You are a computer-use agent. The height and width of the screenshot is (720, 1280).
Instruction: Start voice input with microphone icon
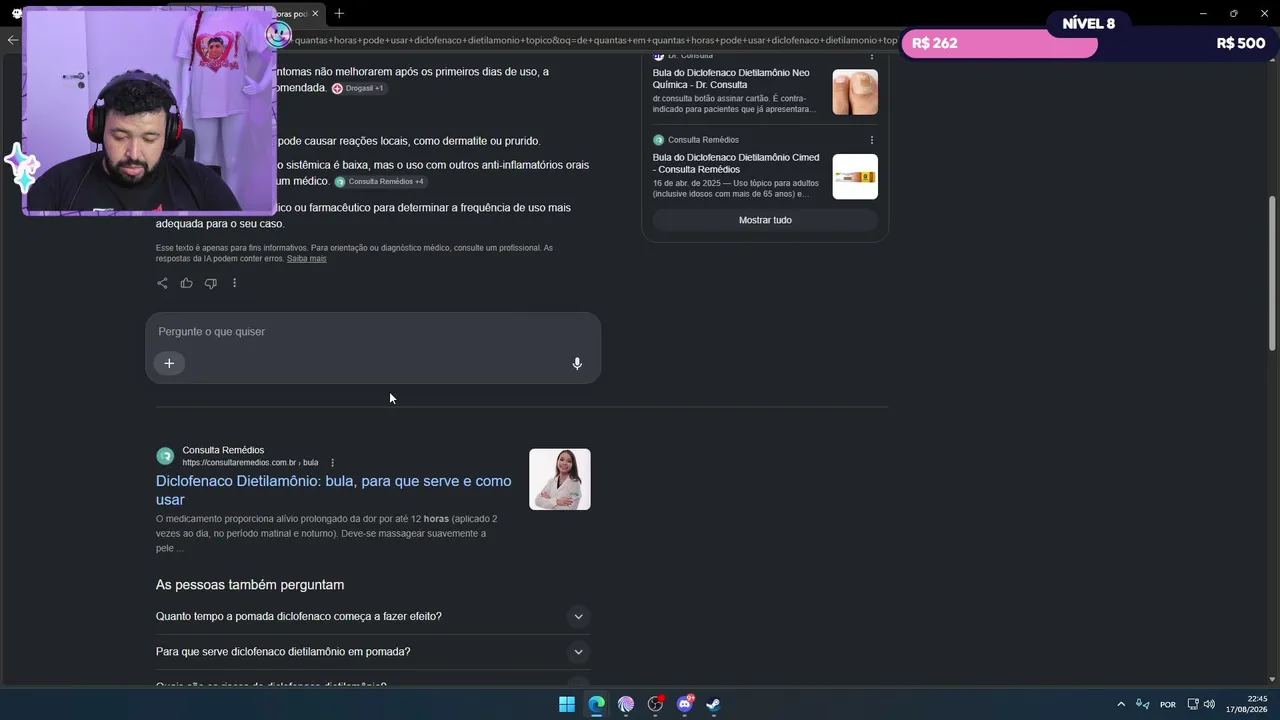tap(577, 364)
